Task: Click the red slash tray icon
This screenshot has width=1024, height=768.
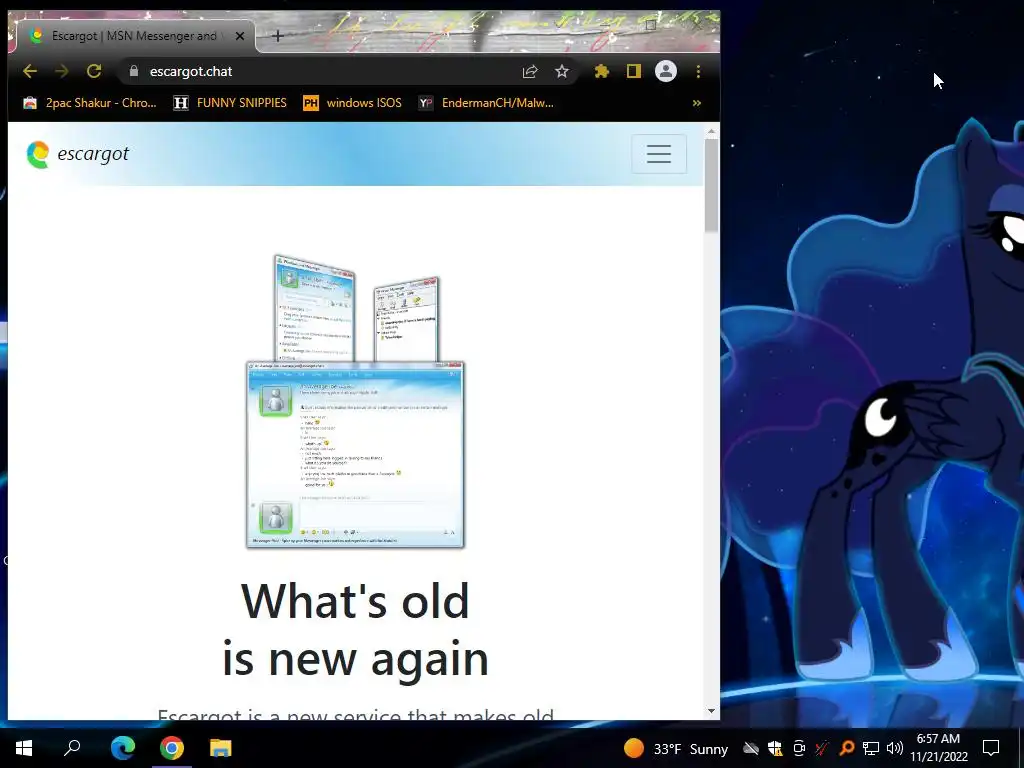Action: pyautogui.click(x=823, y=748)
